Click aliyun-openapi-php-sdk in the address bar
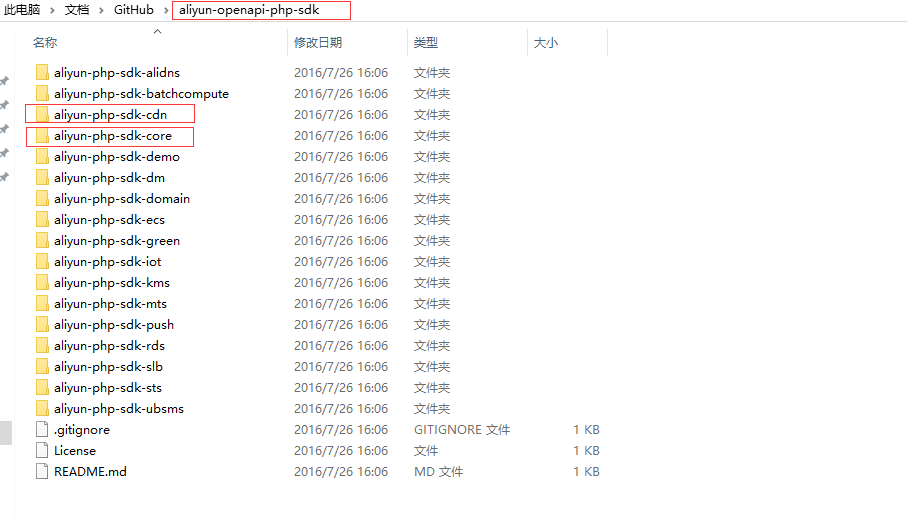Image resolution: width=907 pixels, height=519 pixels. click(x=249, y=10)
